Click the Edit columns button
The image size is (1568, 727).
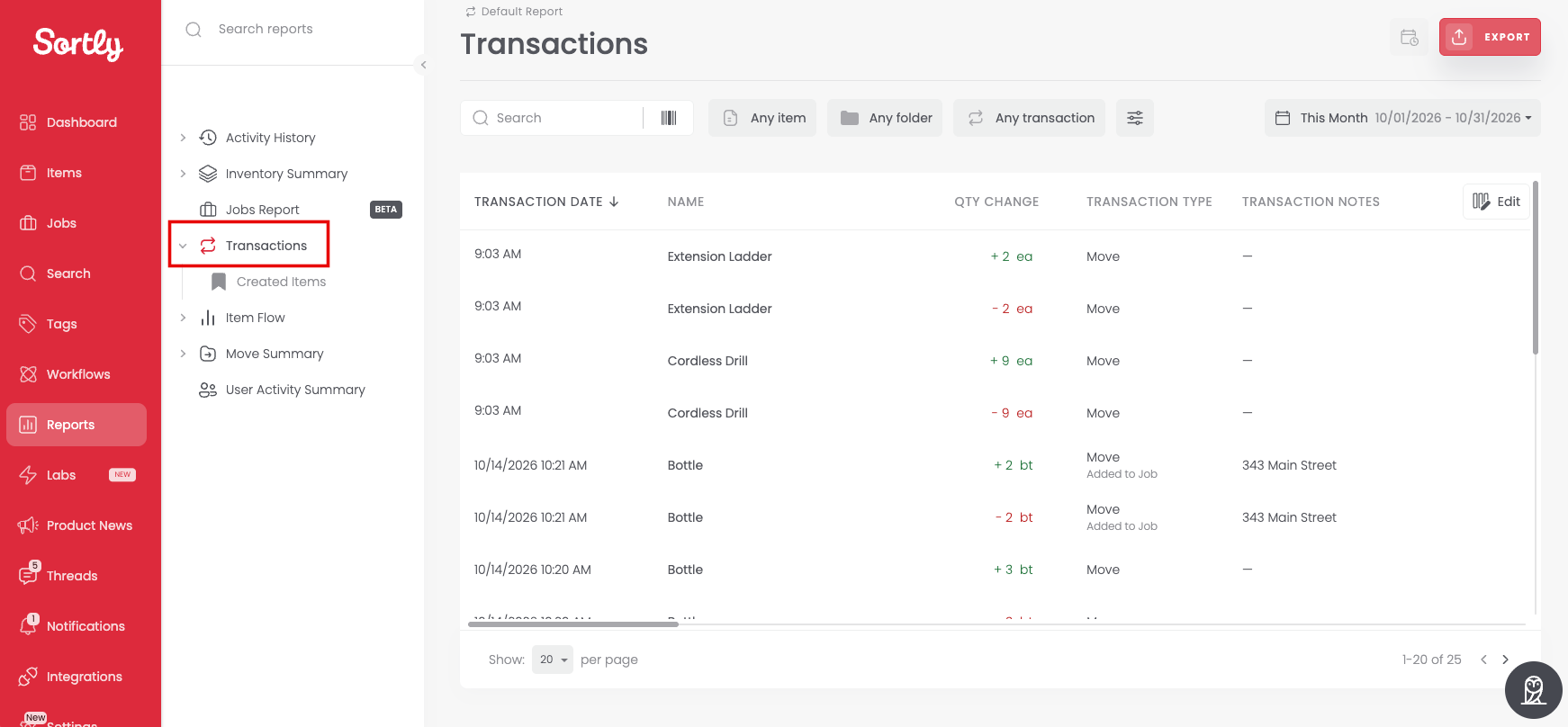1496,202
